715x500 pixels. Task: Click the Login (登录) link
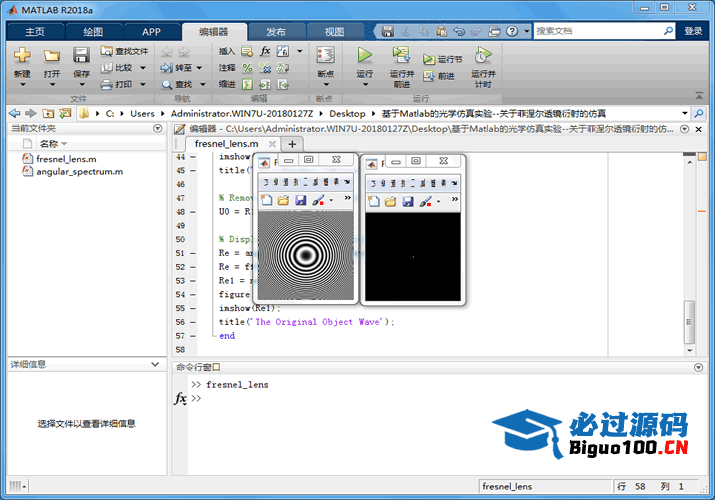pyautogui.click(x=693, y=31)
